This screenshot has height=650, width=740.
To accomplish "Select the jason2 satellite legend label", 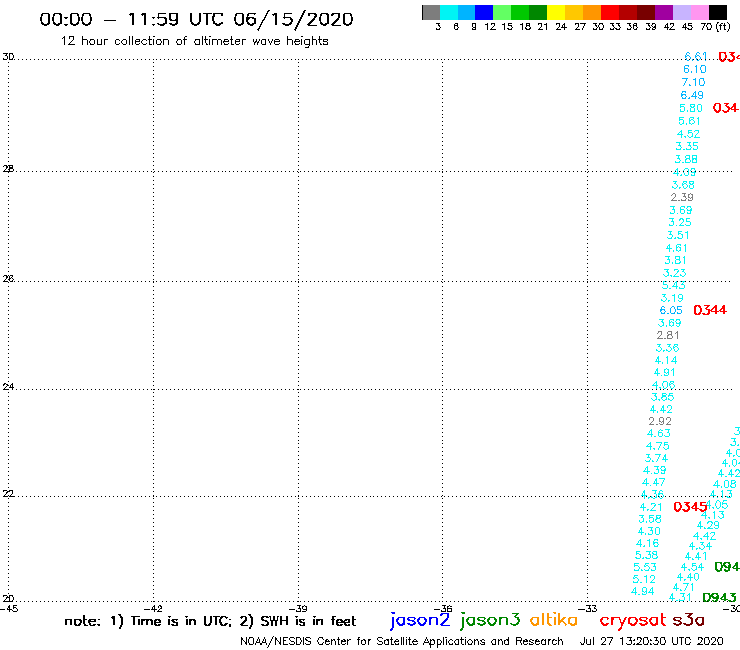I will click(x=420, y=620).
